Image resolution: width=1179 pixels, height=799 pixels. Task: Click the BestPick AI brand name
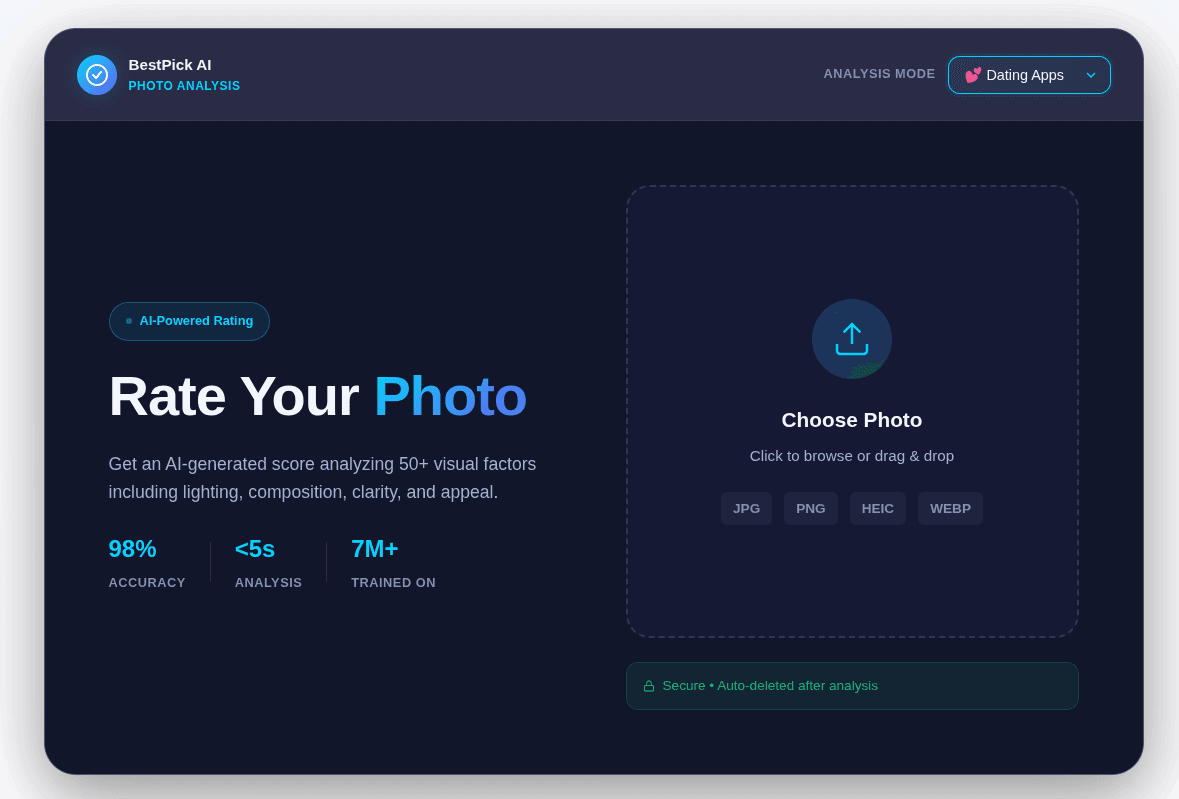[170, 65]
